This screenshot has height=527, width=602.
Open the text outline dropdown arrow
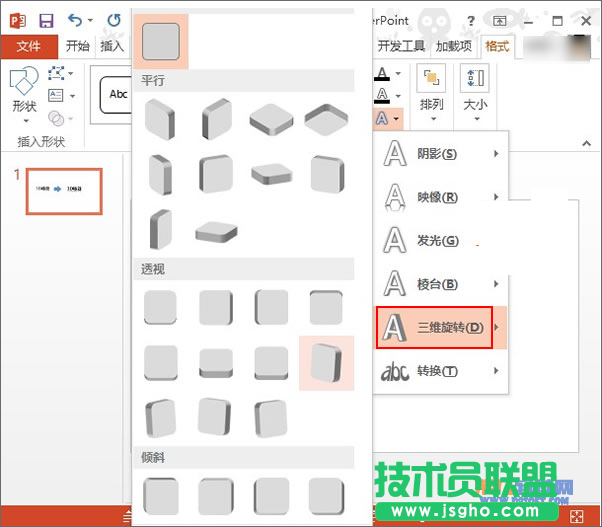coord(398,96)
